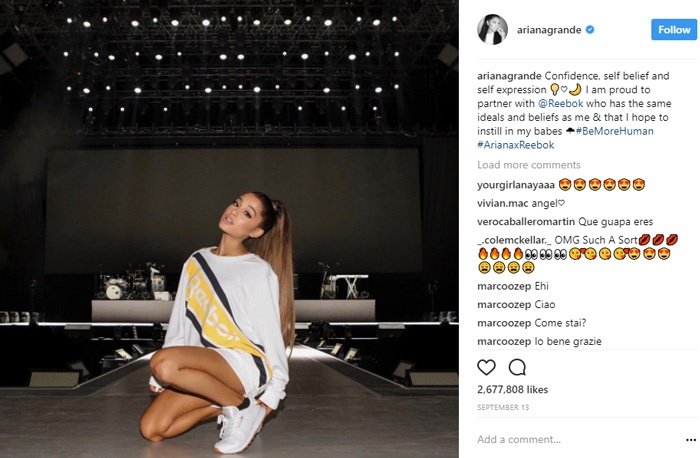The width and height of the screenshot is (700, 458).
Task: Open the _.colemckellar._ commenter profile
Action: pyautogui.click(x=514, y=240)
